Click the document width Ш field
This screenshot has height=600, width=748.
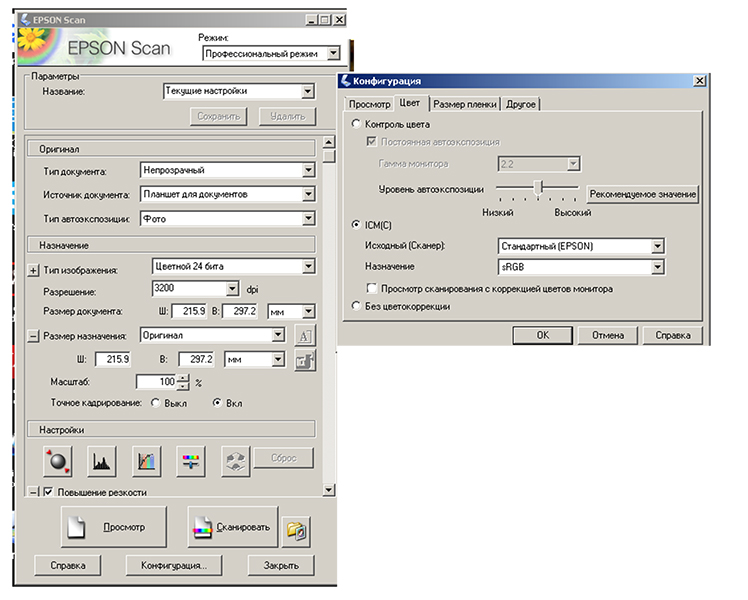pyautogui.click(x=189, y=311)
